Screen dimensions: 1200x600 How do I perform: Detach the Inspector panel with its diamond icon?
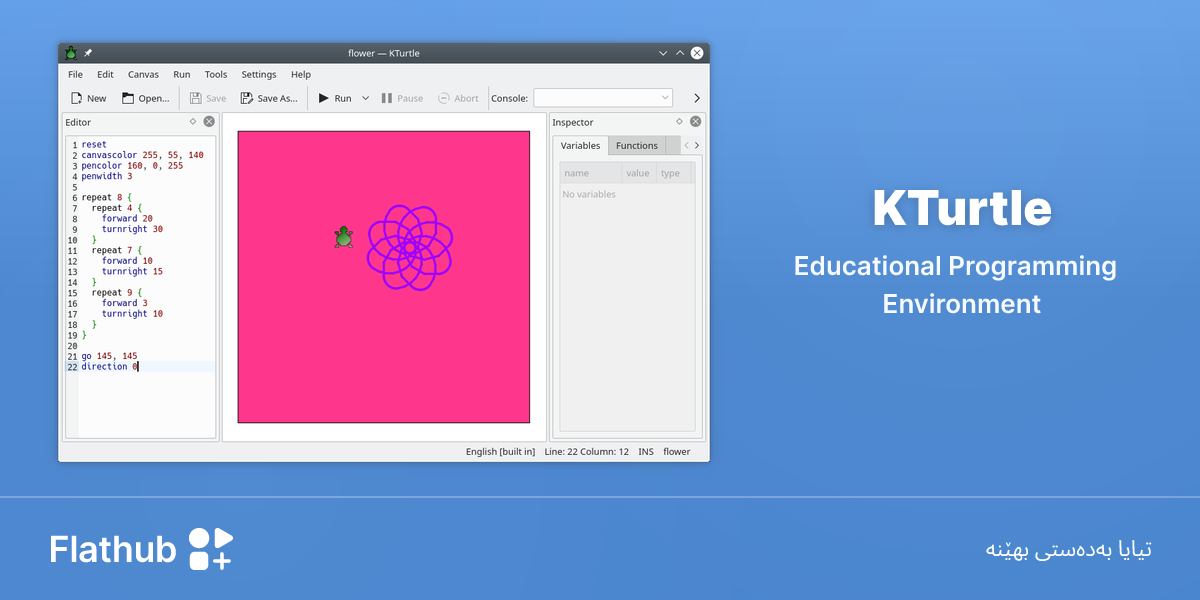coord(680,121)
